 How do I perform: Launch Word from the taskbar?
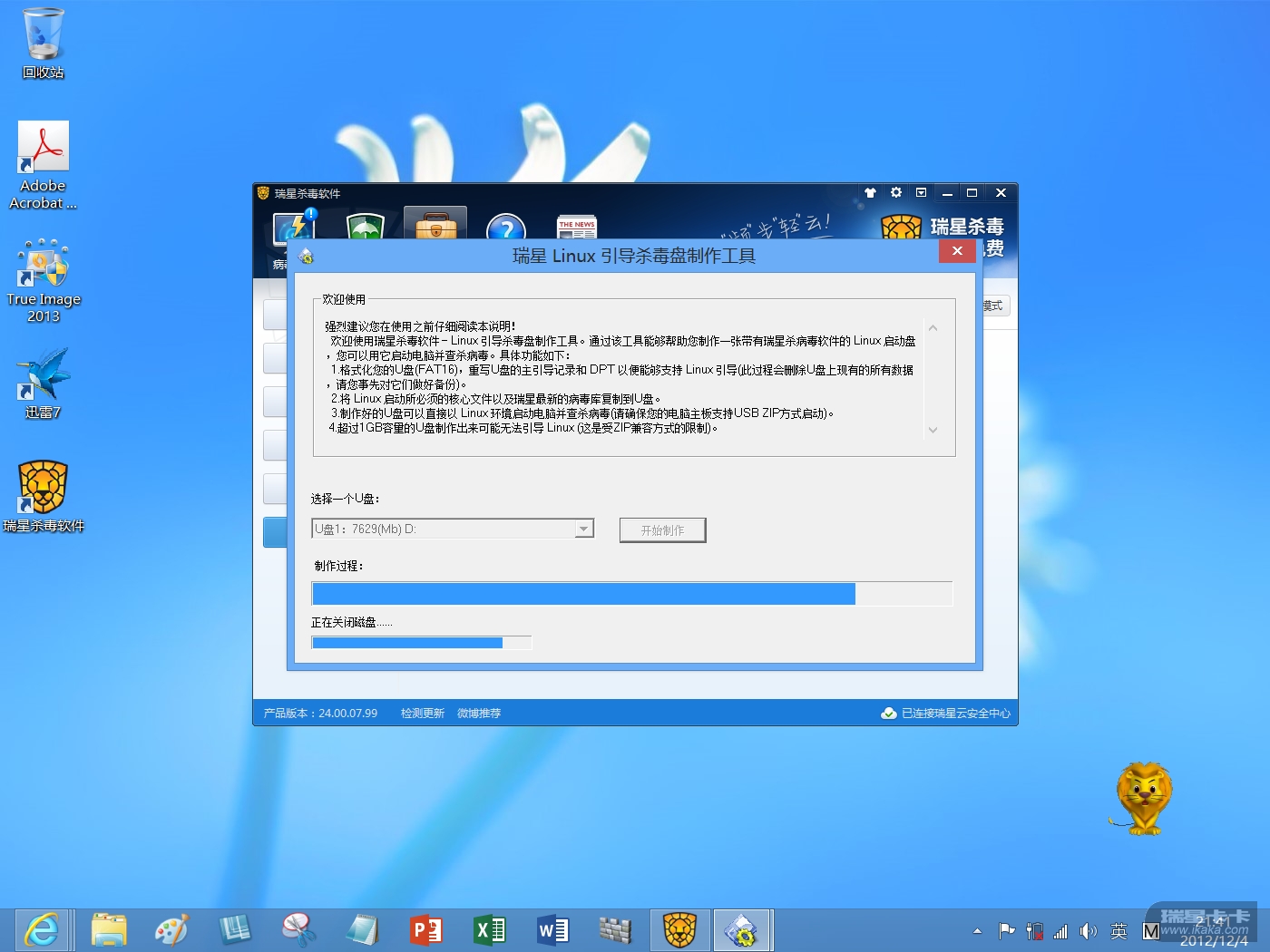[x=552, y=930]
